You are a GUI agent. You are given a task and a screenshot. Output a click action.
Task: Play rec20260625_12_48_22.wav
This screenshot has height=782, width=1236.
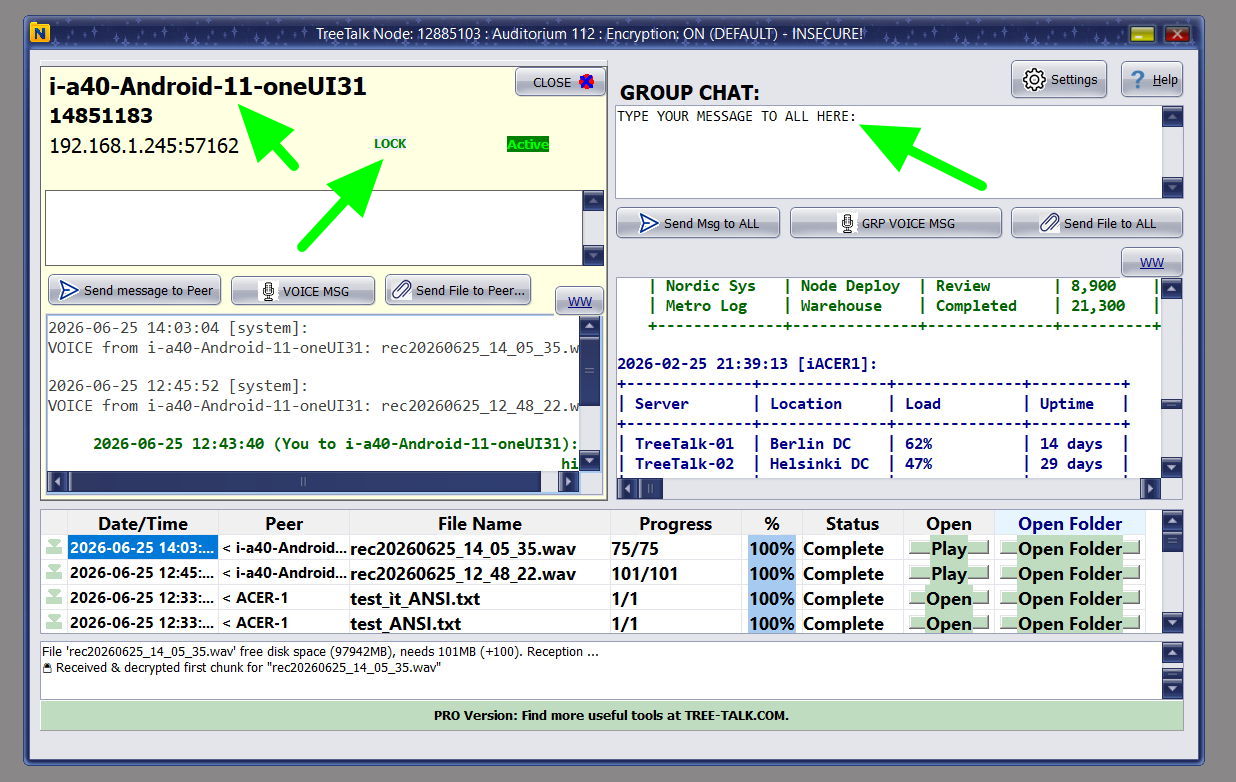click(948, 573)
